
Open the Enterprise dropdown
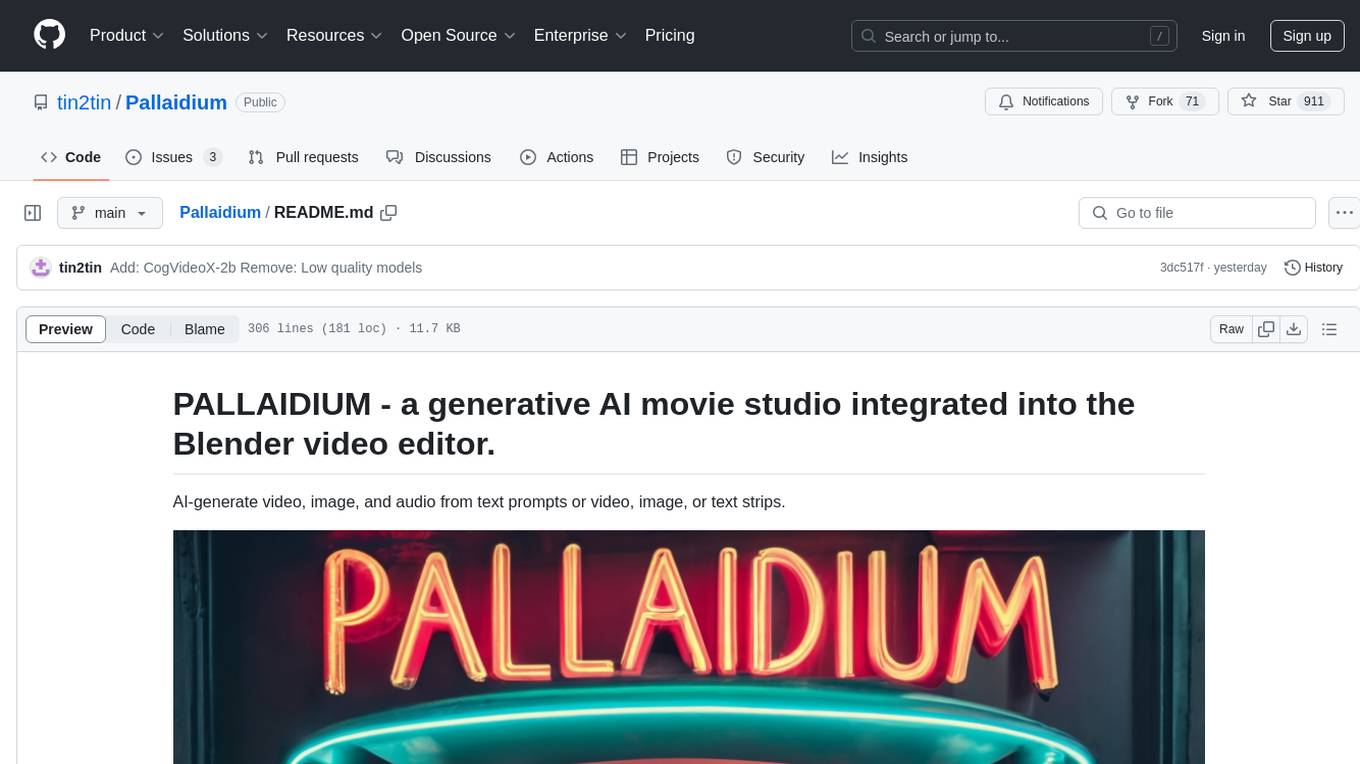tap(580, 35)
